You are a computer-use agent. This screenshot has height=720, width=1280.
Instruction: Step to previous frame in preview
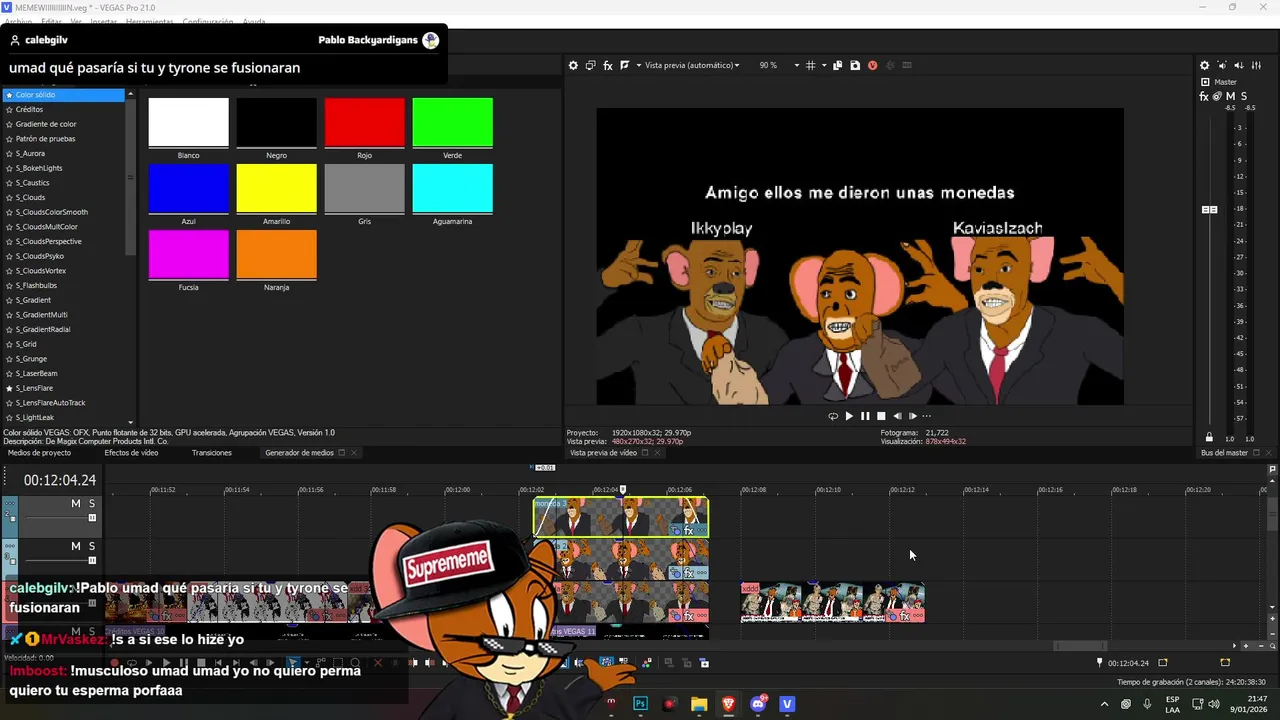click(897, 416)
